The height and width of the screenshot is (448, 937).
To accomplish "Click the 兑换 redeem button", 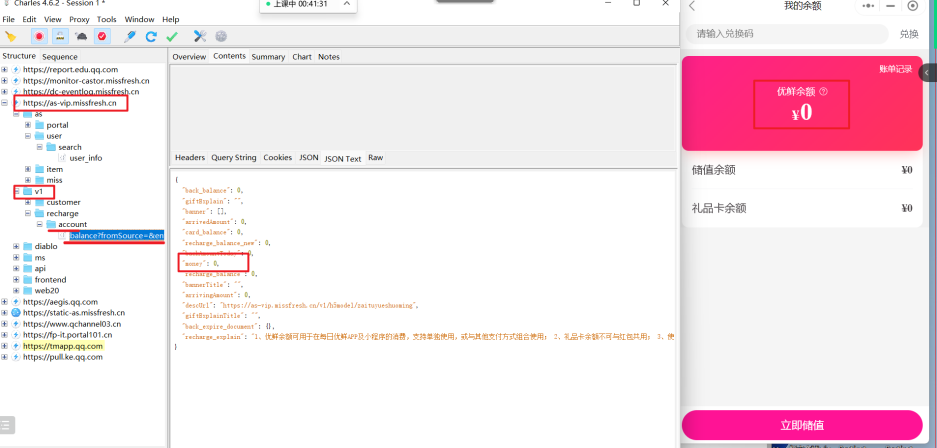I will point(909,34).
